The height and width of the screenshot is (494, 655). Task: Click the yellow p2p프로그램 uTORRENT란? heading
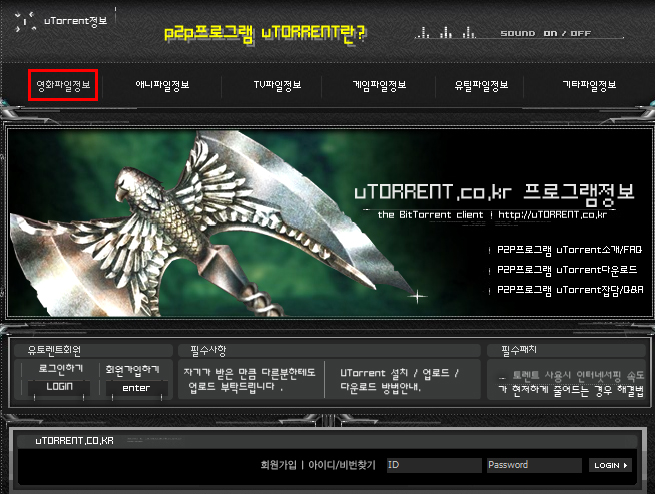(264, 33)
